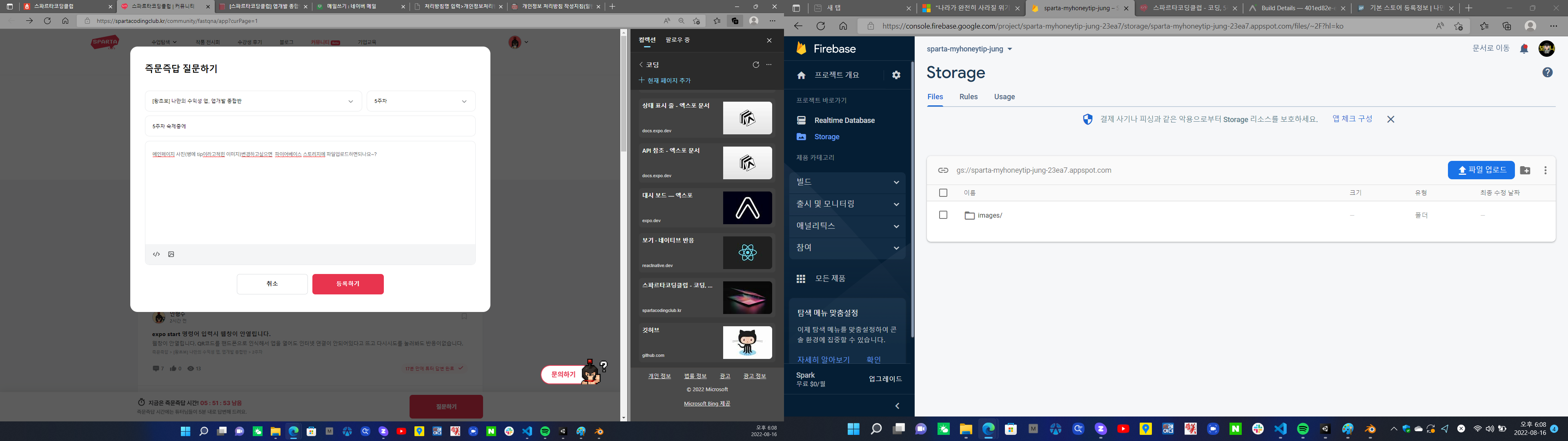The image size is (1568, 441).
Task: Click the Firebase sidebar vertical scrollbar
Action: (912, 200)
